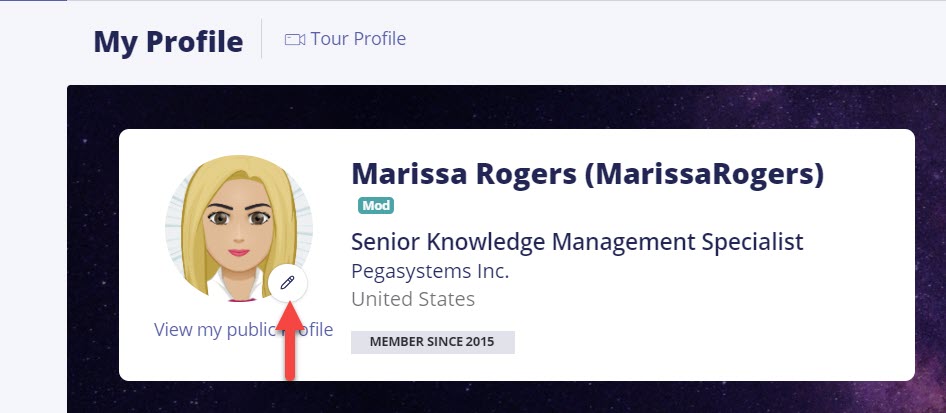Screen dimensions: 946x413
Task: Open the Tour Profile link
Action: coord(345,39)
